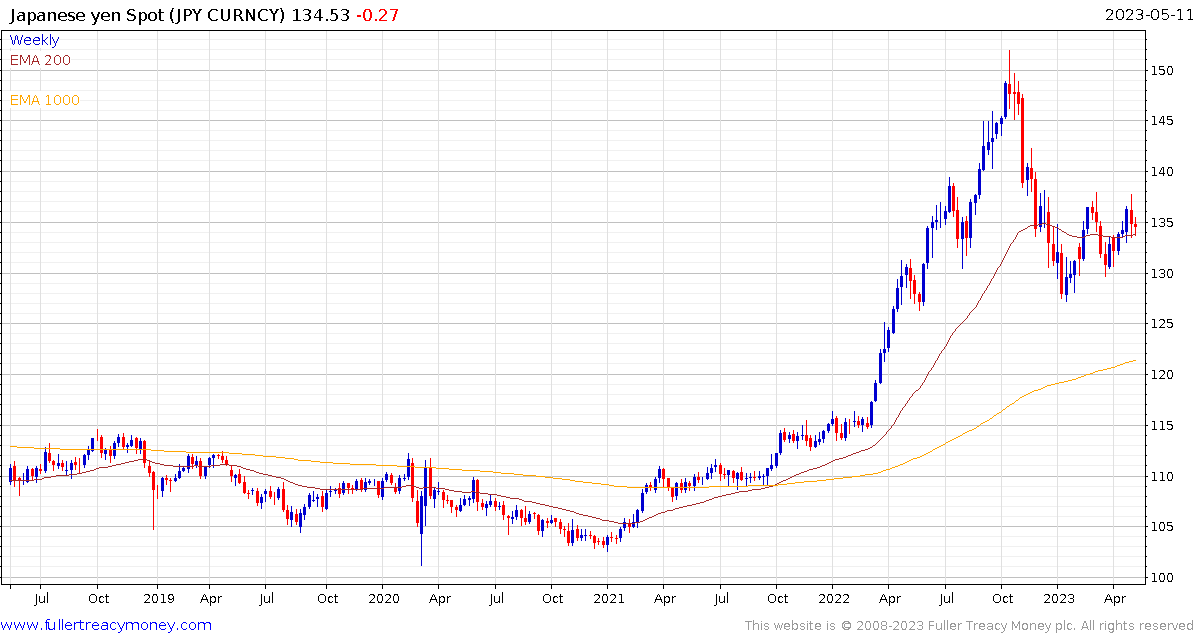Screen dimensions: 1195x640
Task: Click the first 'Jul' label on time axis
Action: pyautogui.click(x=43, y=599)
